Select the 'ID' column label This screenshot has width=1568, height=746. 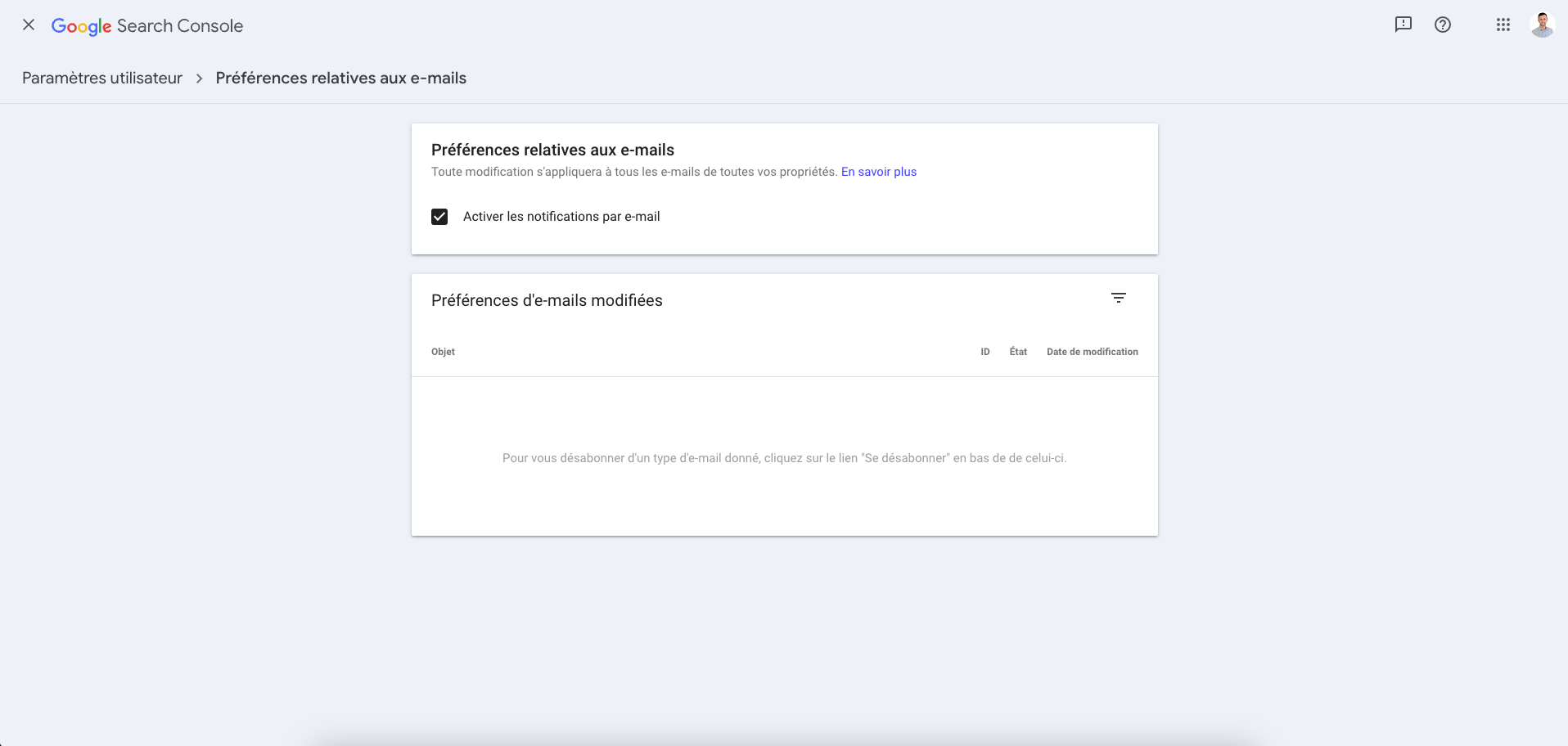(x=985, y=351)
